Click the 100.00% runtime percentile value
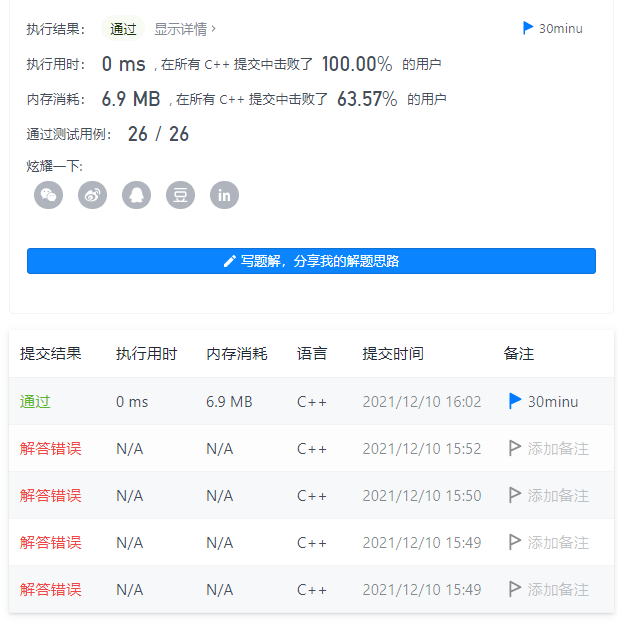 click(x=357, y=64)
